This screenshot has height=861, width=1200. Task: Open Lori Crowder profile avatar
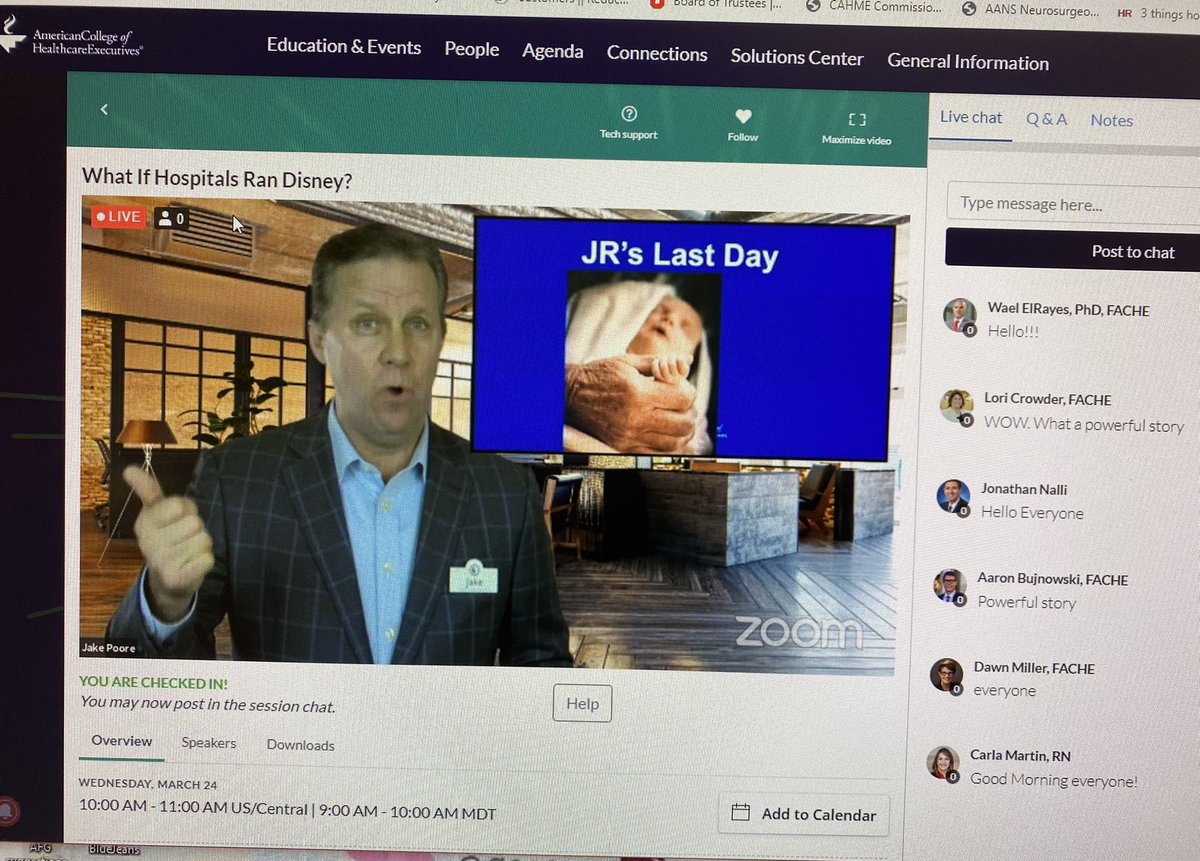tap(957, 405)
